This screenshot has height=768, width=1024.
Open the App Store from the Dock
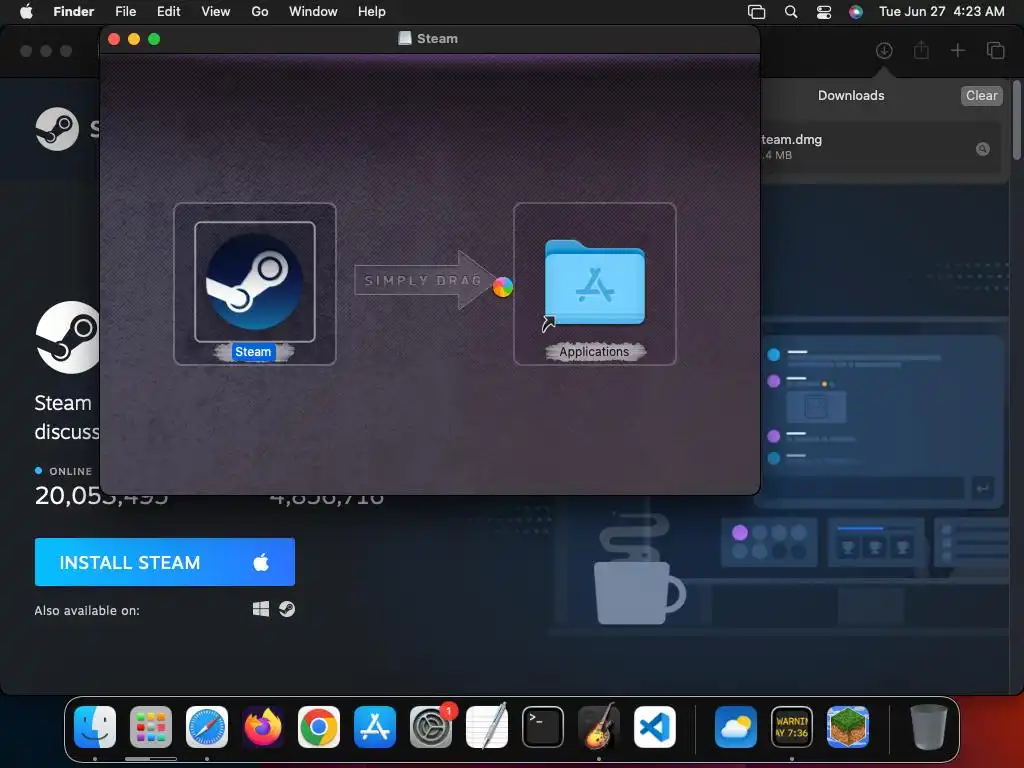pos(375,726)
